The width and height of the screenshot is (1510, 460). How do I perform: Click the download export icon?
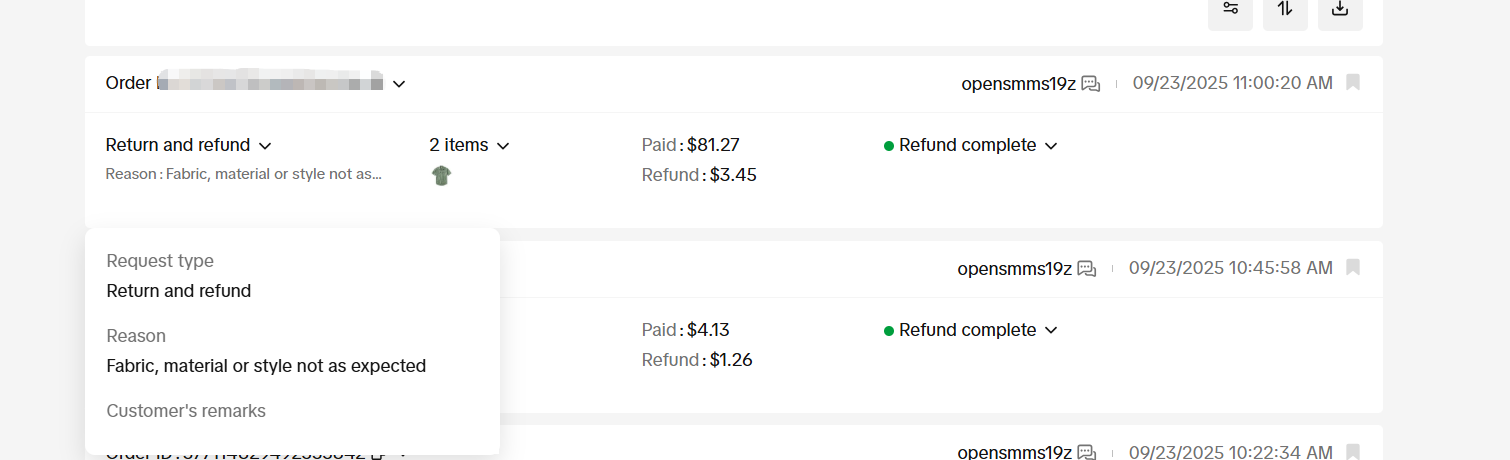(x=1340, y=9)
